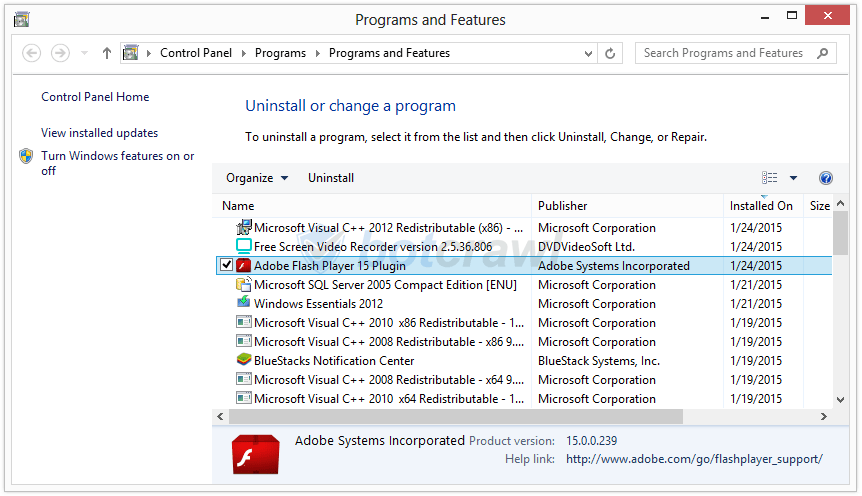862x496 pixels.
Task: Select the Programs and Features breadcrumb
Action: (389, 53)
